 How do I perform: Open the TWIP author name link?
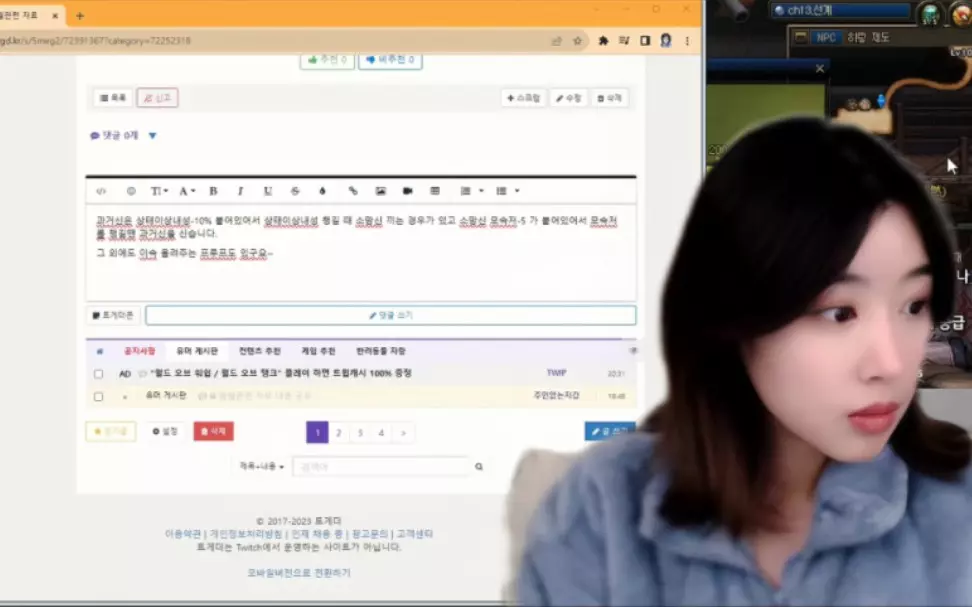557,373
